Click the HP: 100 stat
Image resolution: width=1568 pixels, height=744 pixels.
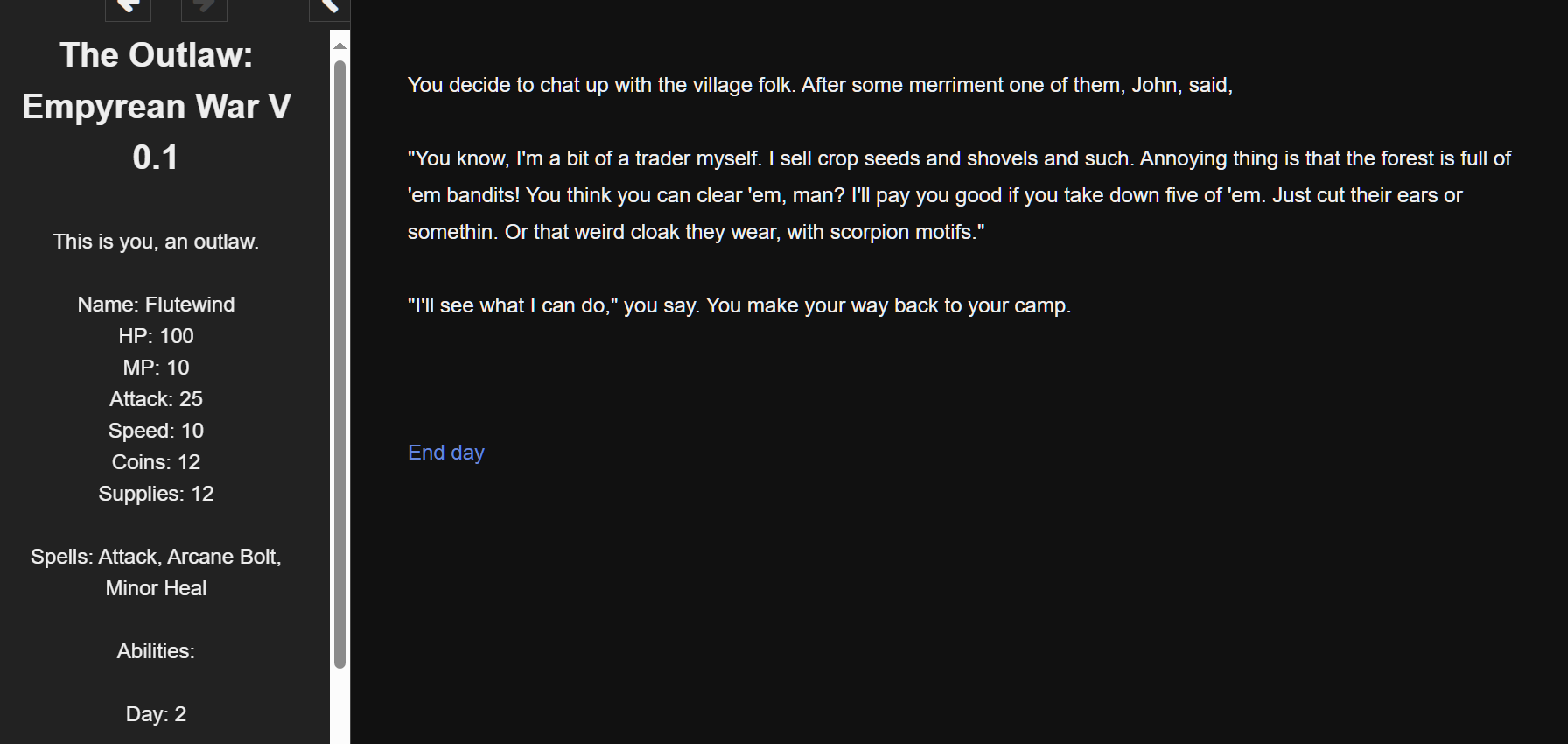click(x=156, y=336)
